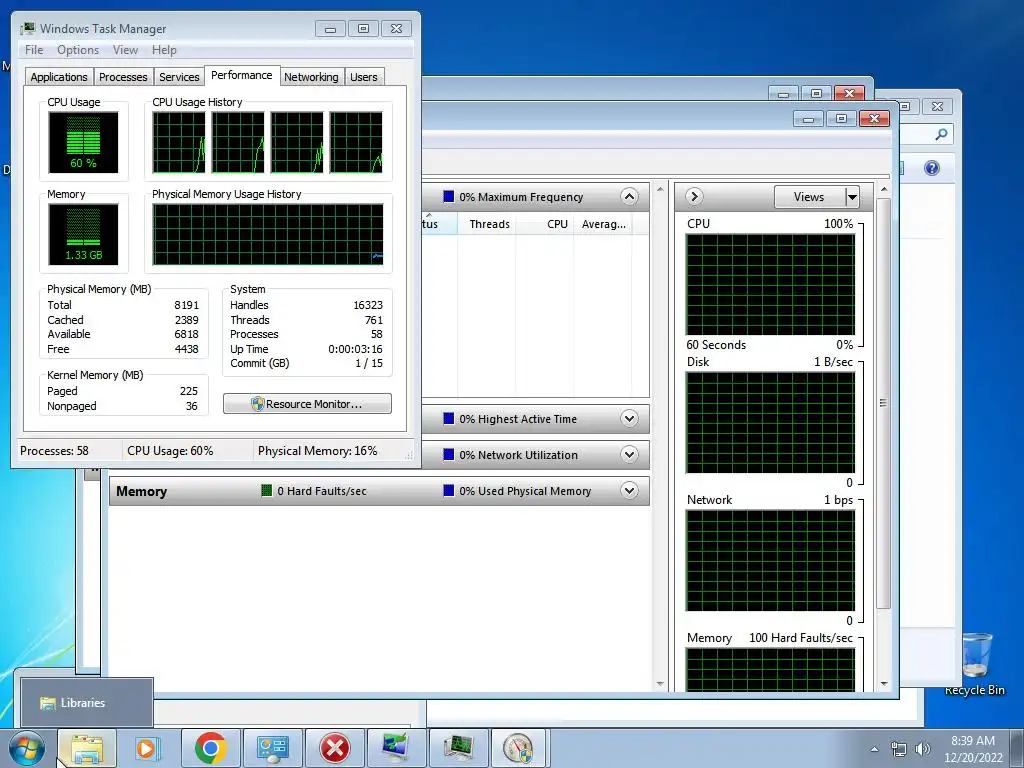Open the View menu in Task Manager
Viewport: 1024px width, 768px height.
(x=125, y=50)
